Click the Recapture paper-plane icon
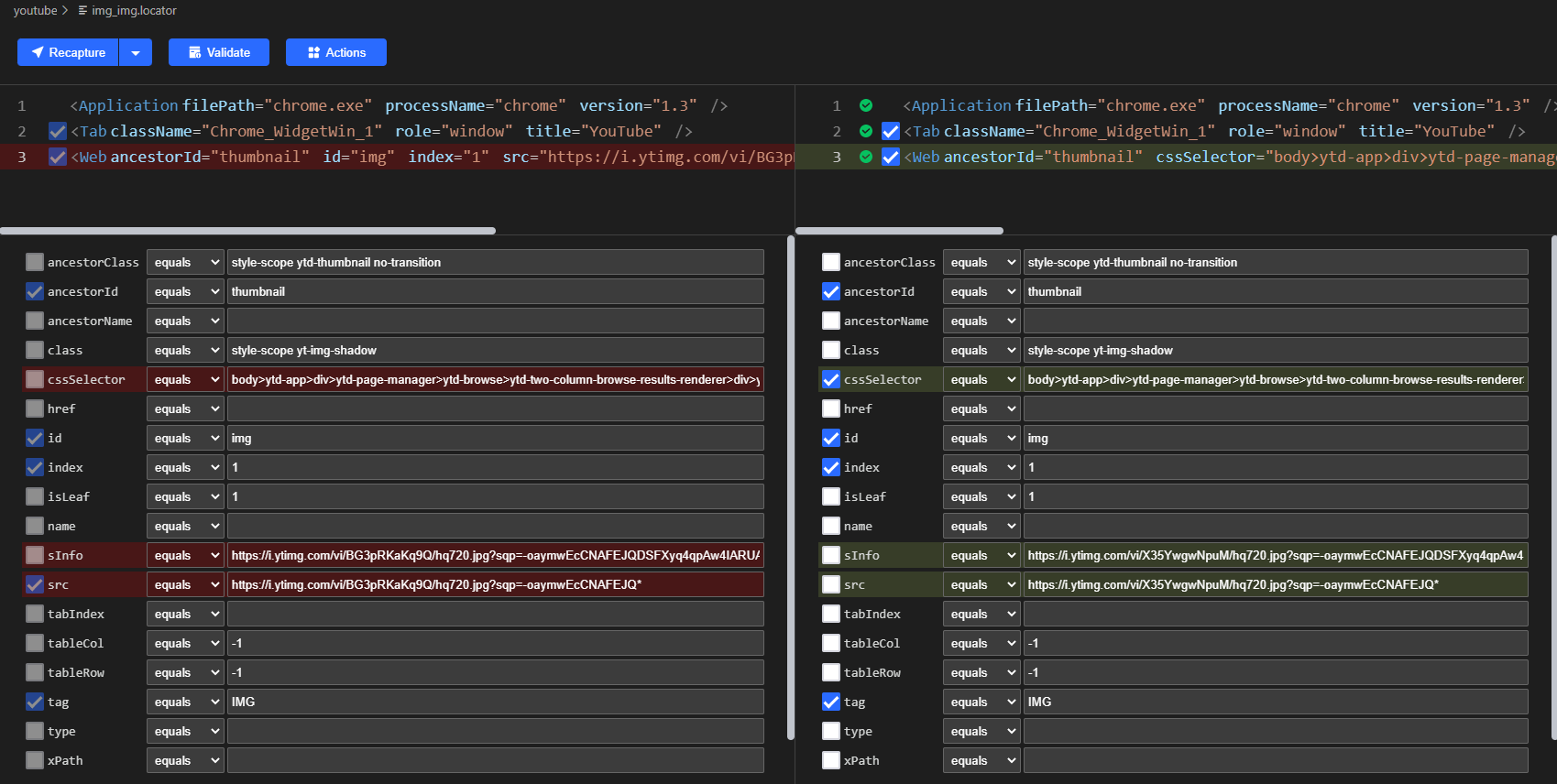The height and width of the screenshot is (784, 1557). pyautogui.click(x=38, y=52)
